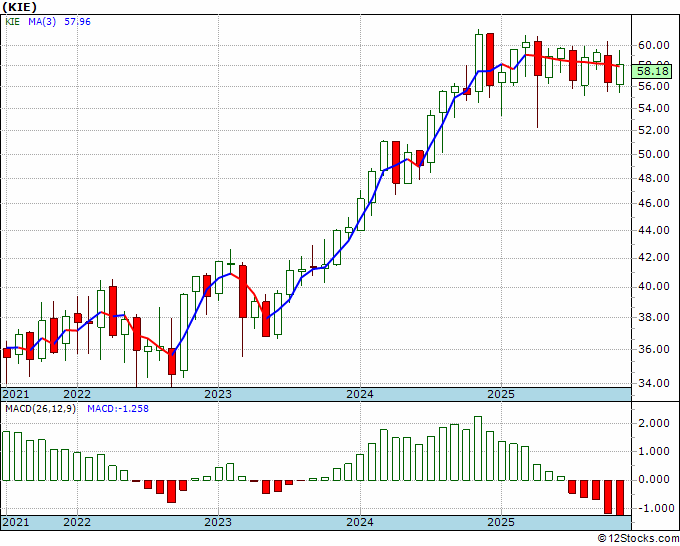The width and height of the screenshot is (680, 546).
Task: Click the 57.96 moving average value
Action: tap(77, 21)
